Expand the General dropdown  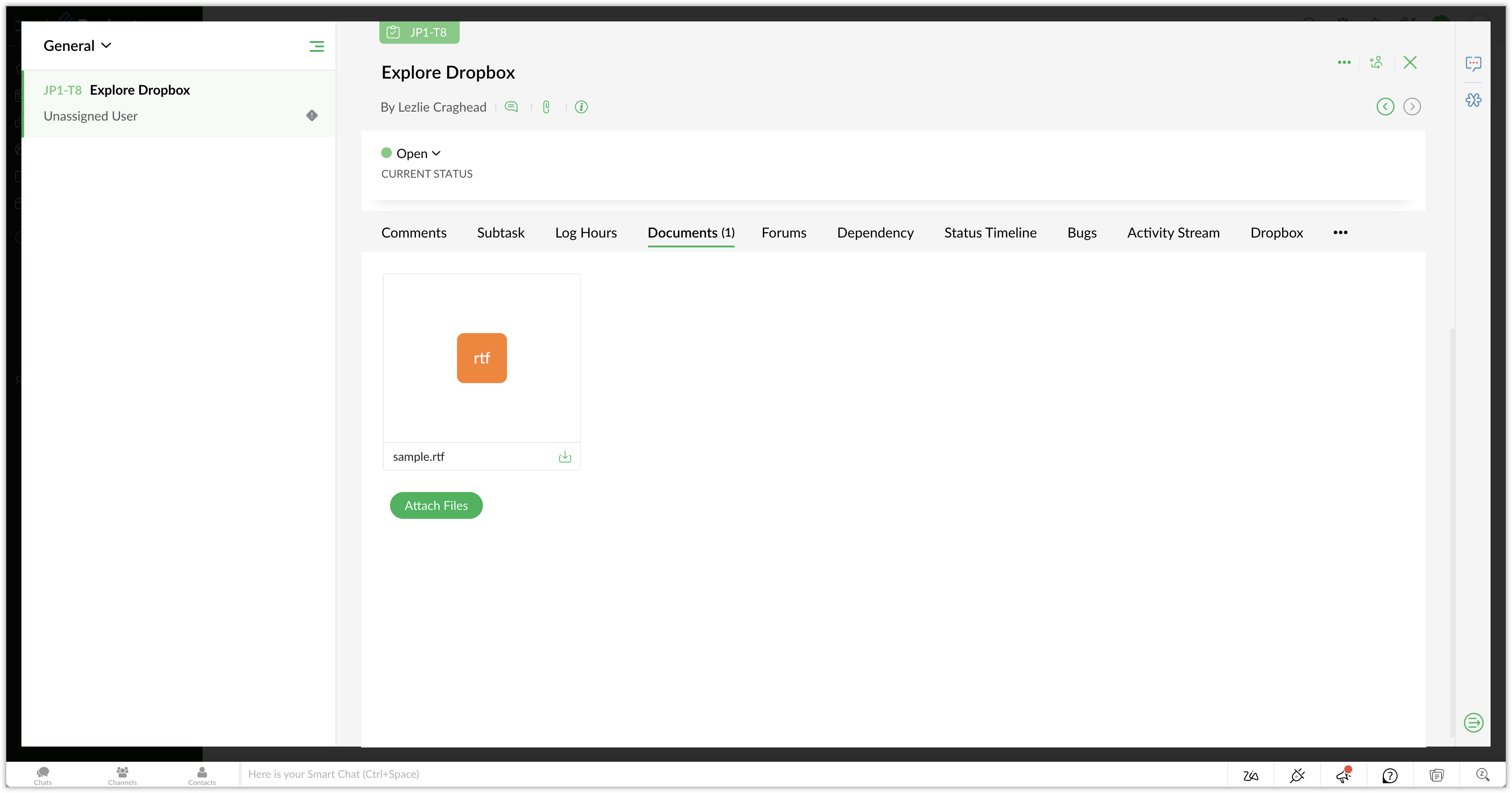click(77, 46)
